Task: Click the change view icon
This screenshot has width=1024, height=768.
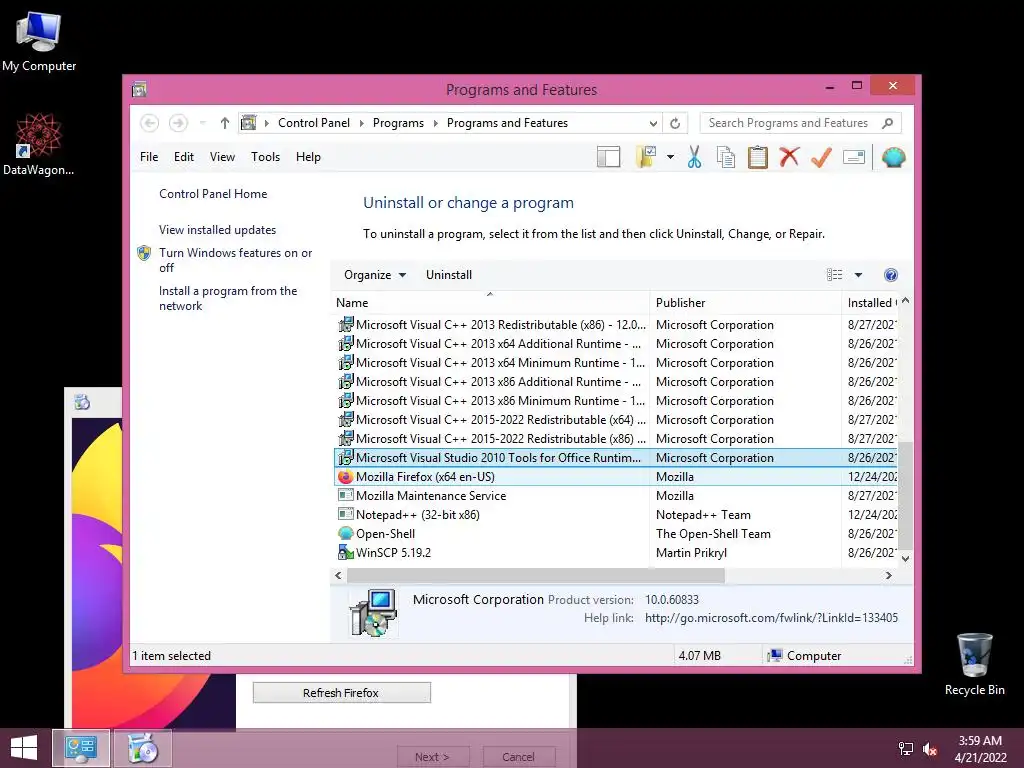Action: [834, 275]
